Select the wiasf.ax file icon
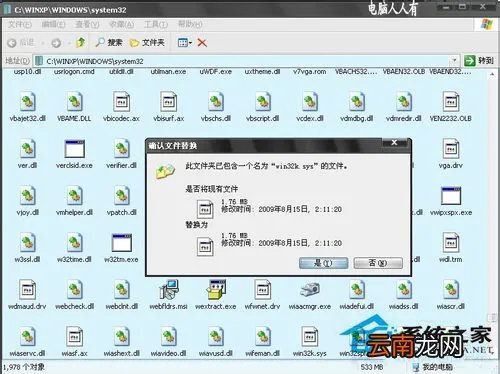The height and width of the screenshot is (374, 500). point(74,337)
